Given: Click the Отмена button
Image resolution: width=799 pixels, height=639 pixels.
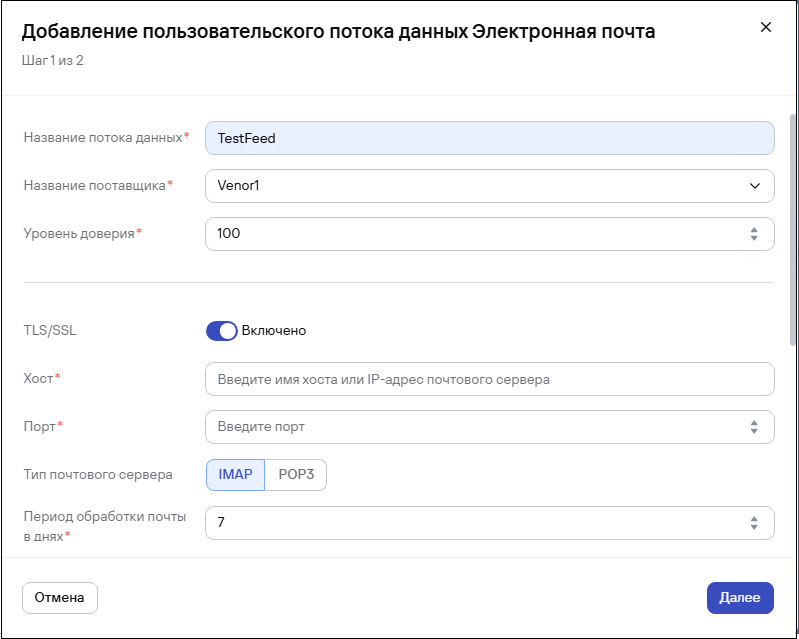Looking at the screenshot, I should pyautogui.click(x=60, y=598).
